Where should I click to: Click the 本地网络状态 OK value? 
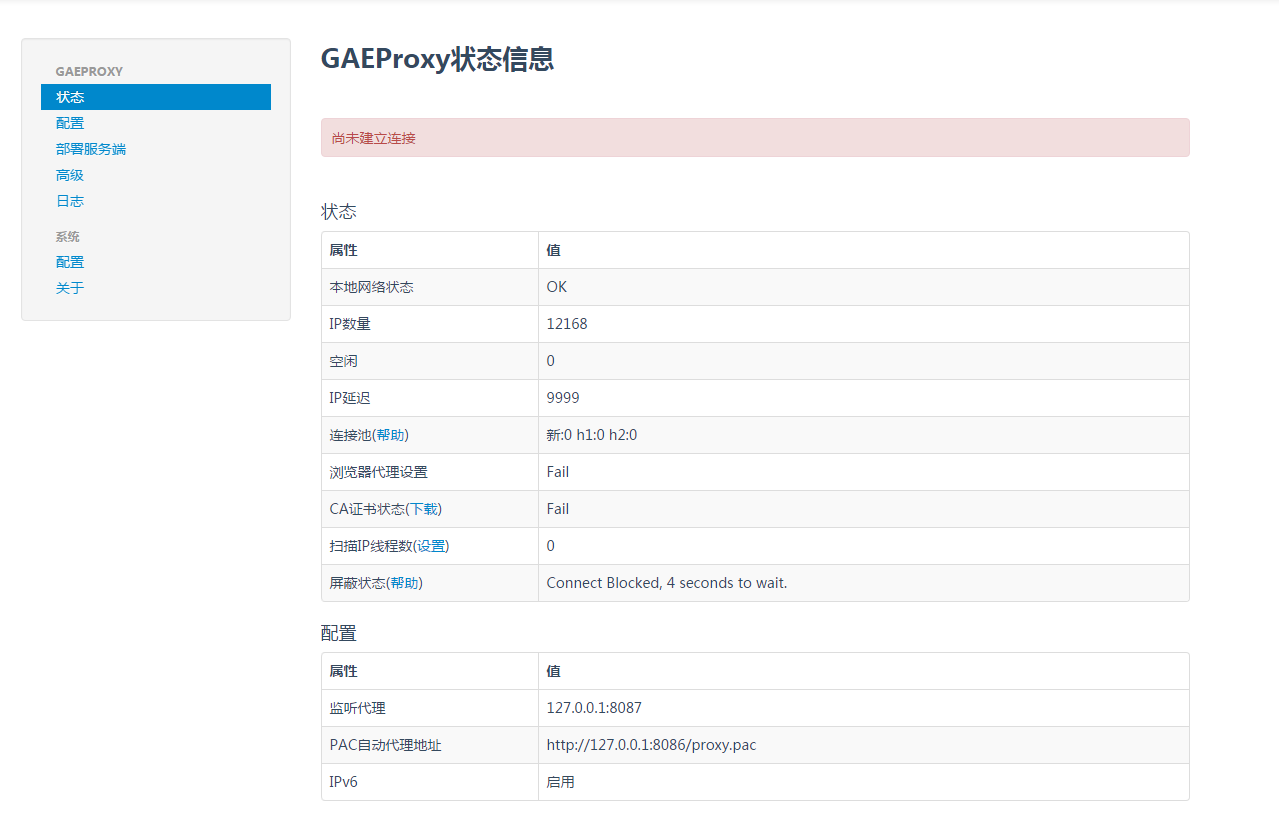(x=556, y=286)
